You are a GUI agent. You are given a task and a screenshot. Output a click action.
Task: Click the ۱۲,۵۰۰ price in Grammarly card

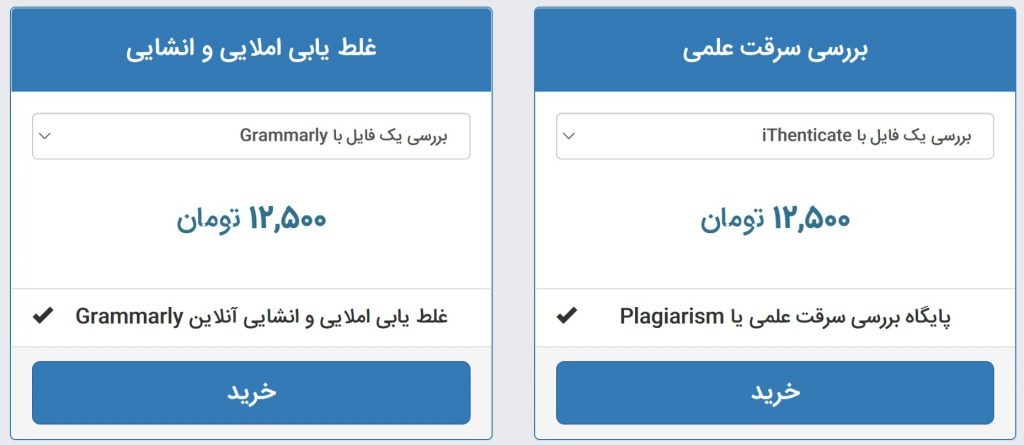click(287, 219)
